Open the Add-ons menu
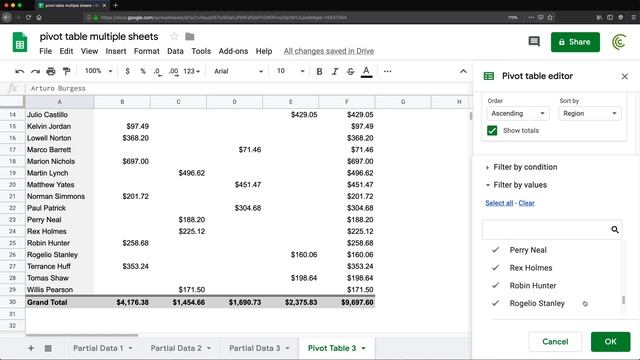 click(x=233, y=51)
